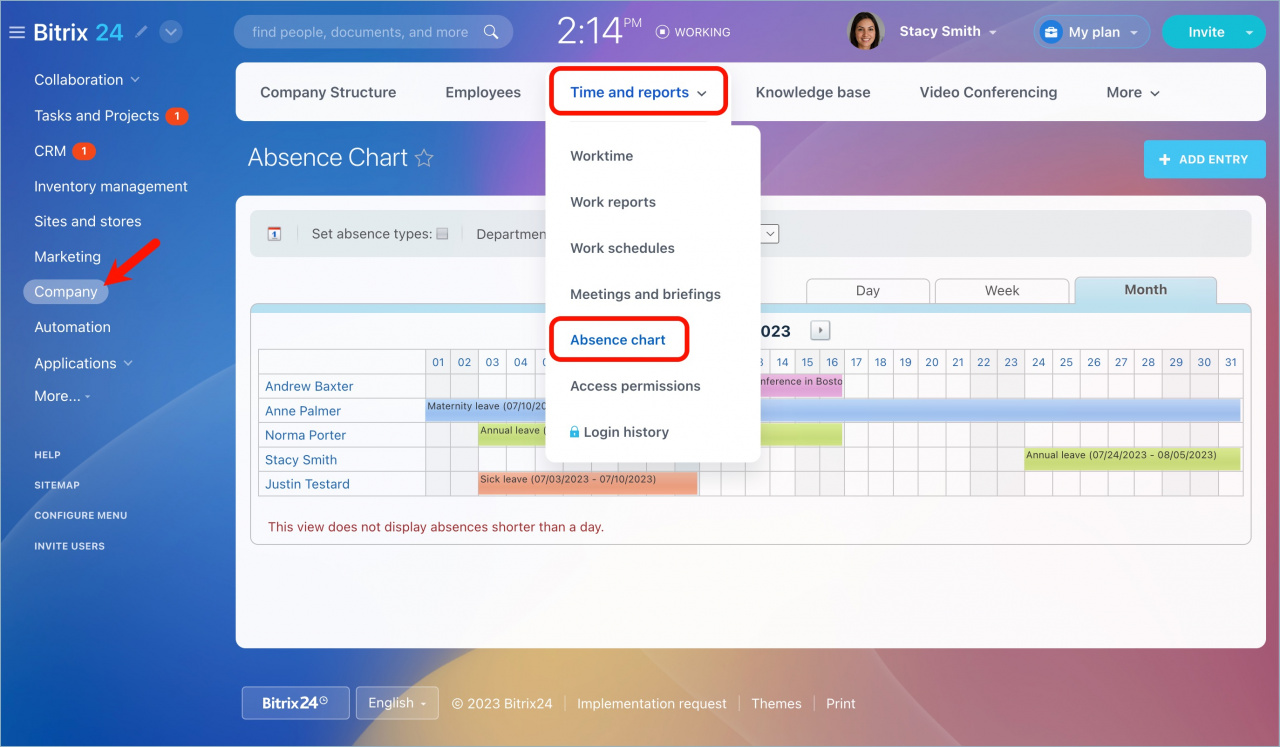Focus the find people, documents search field
The height and width of the screenshot is (747, 1280).
tap(373, 32)
